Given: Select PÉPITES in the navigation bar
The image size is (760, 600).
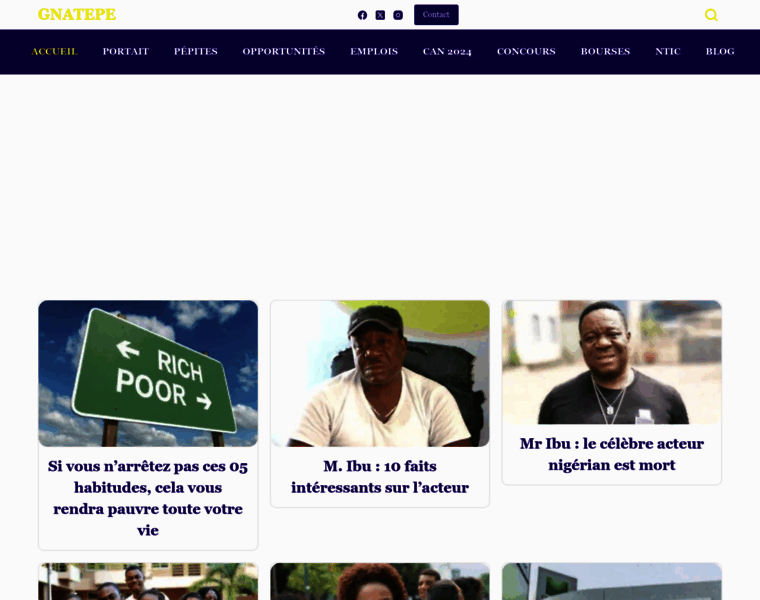Looking at the screenshot, I should pyautogui.click(x=196, y=51).
